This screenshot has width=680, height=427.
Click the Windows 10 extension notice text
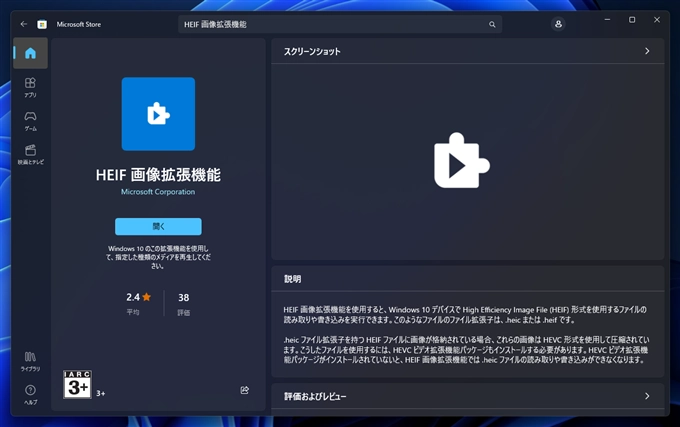158,257
